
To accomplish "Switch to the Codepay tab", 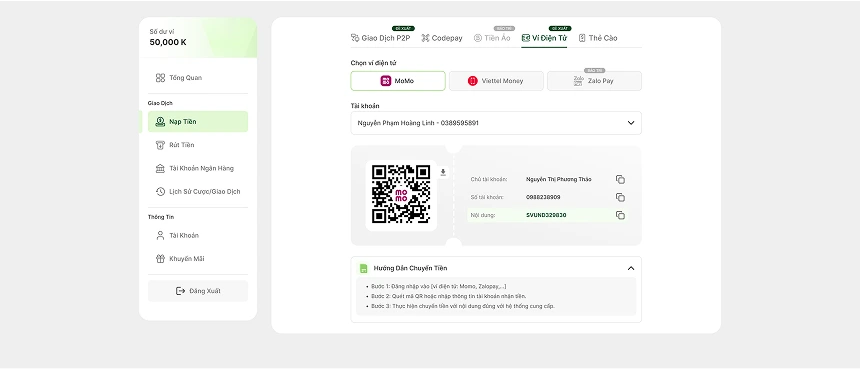I will (442, 38).
